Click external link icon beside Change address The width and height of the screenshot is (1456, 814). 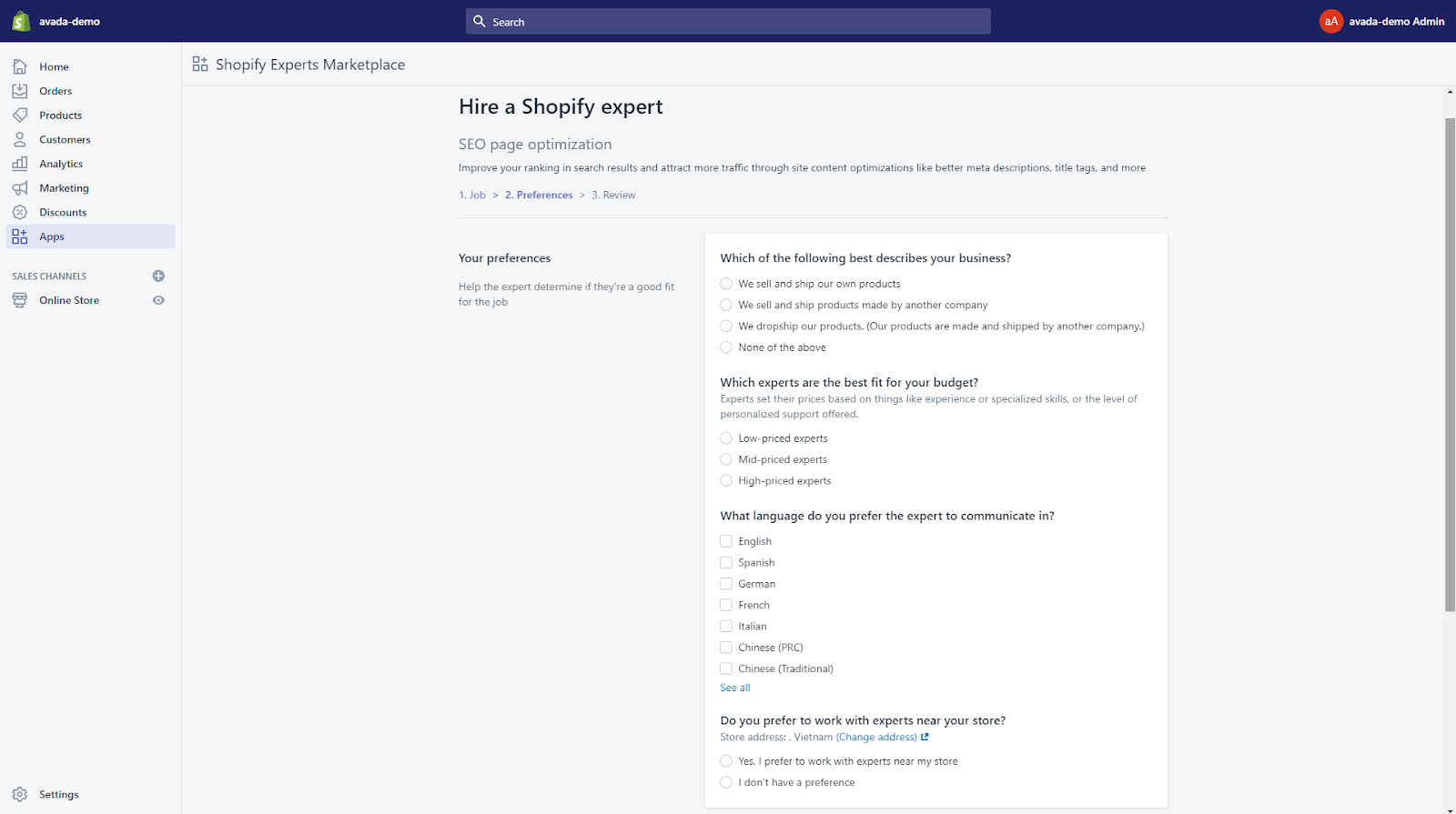coord(925,737)
